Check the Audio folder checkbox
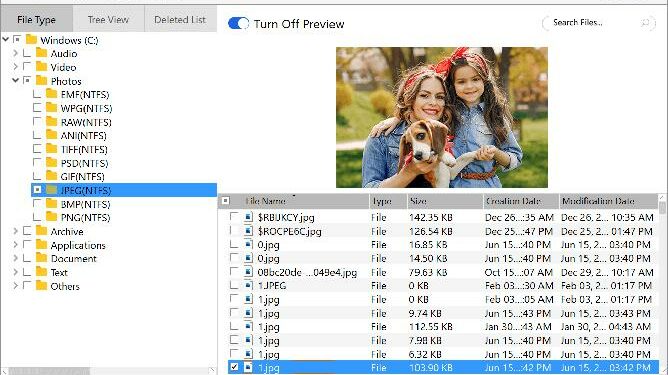Viewport: 668px width, 375px height. pos(27,53)
